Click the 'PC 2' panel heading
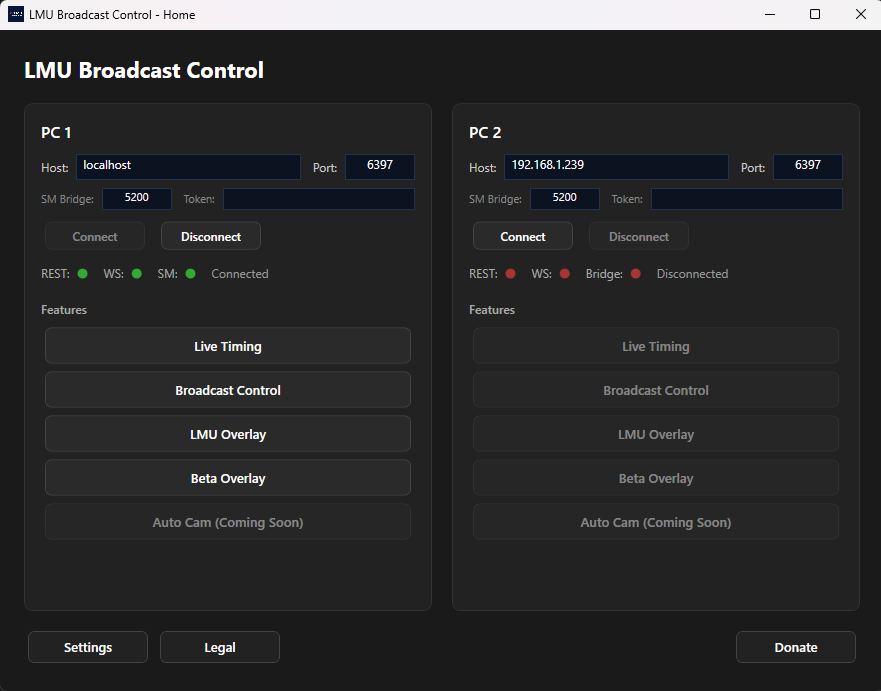881x691 pixels. click(x=485, y=133)
